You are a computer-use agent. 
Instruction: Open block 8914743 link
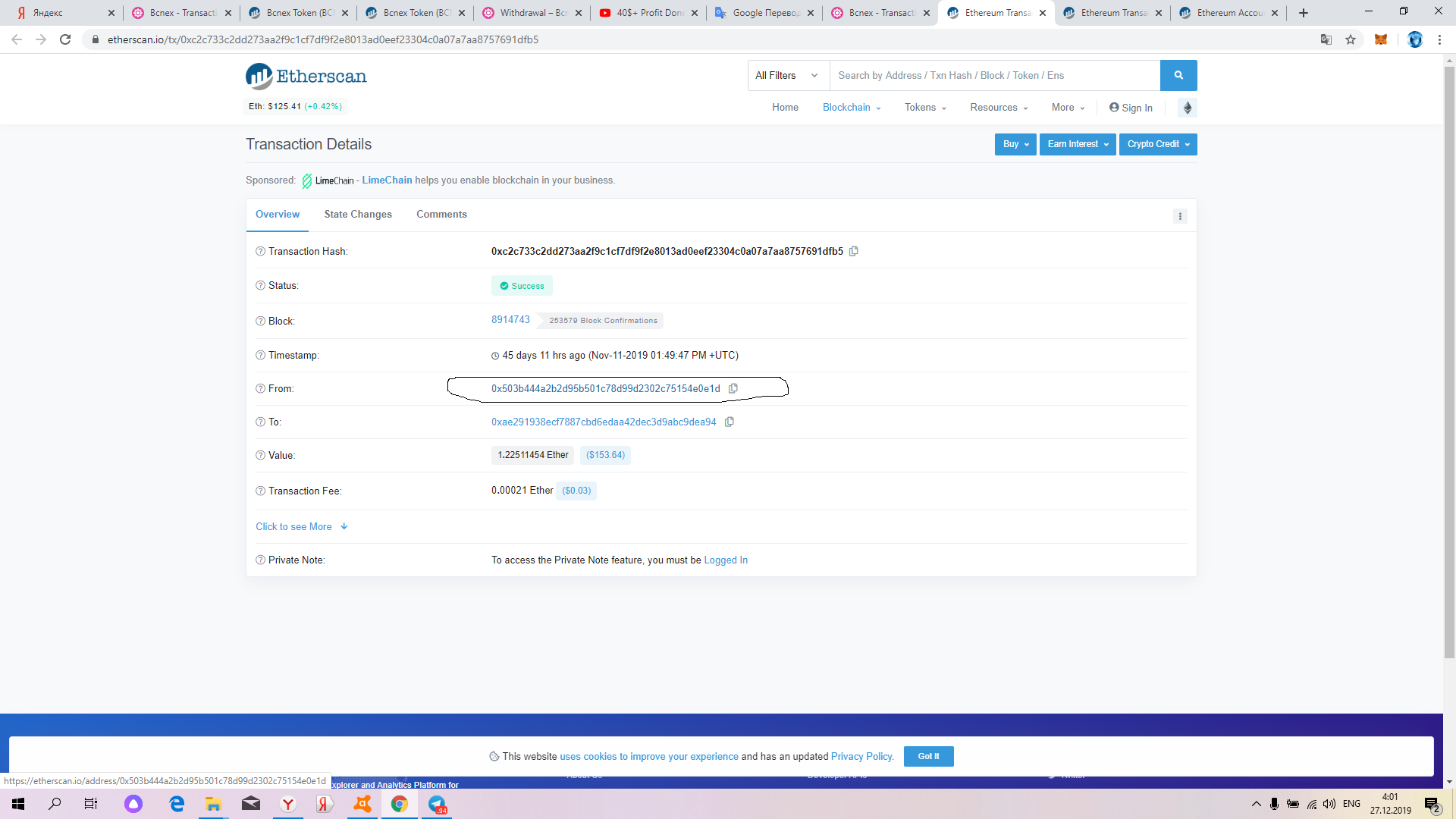510,319
